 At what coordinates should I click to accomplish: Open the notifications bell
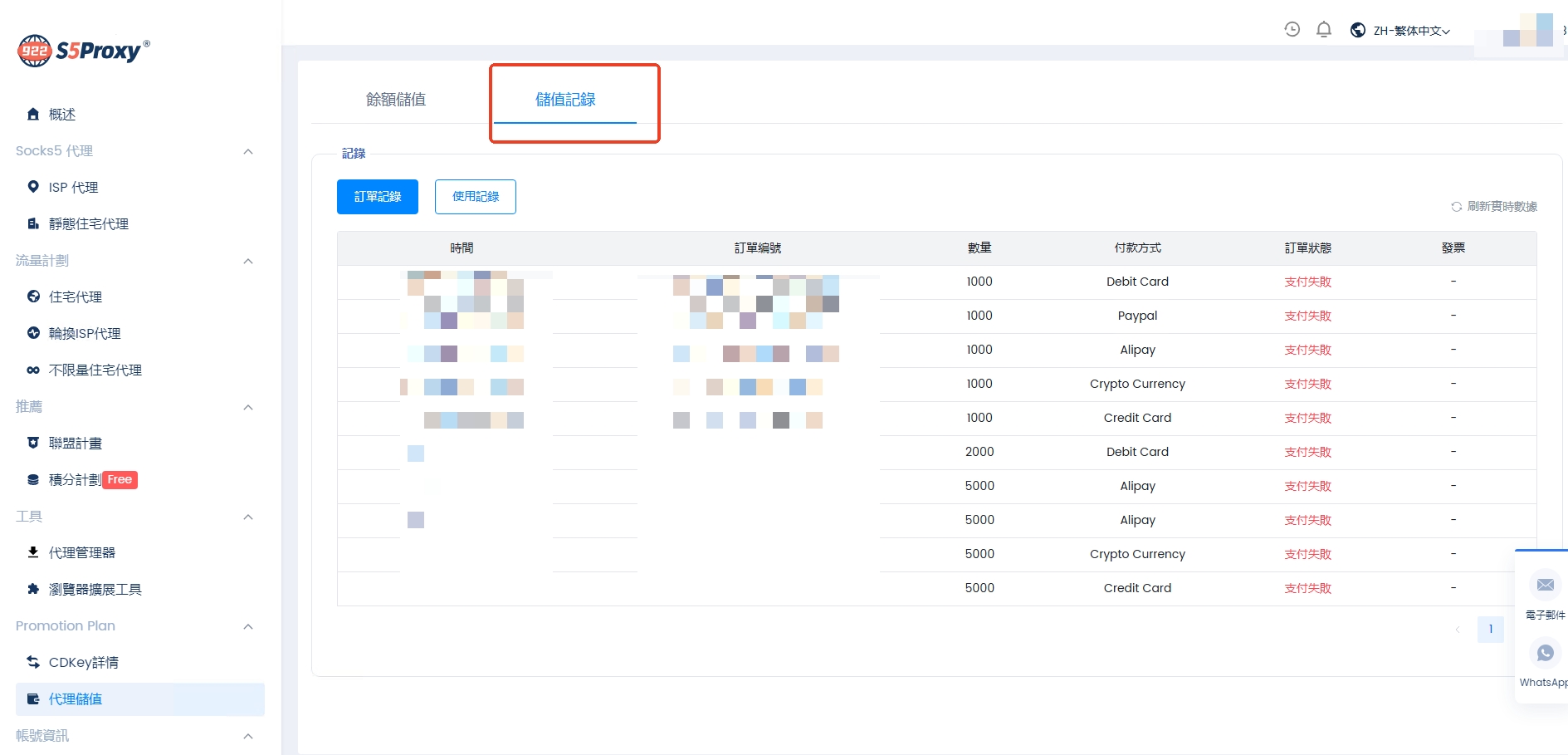1324,30
